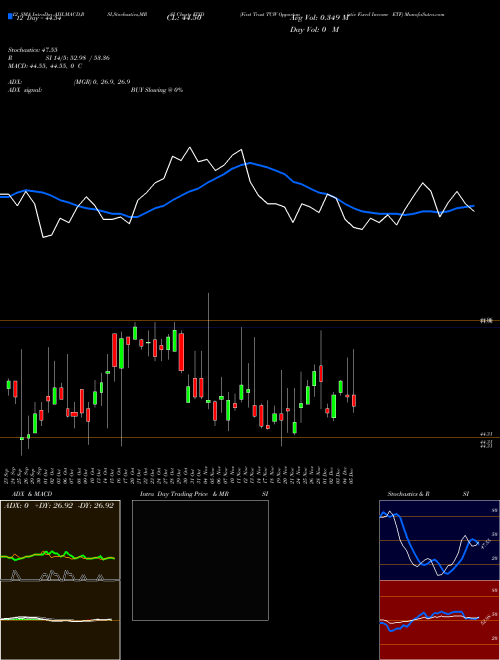Open the red RSI mini chart

point(439,620)
